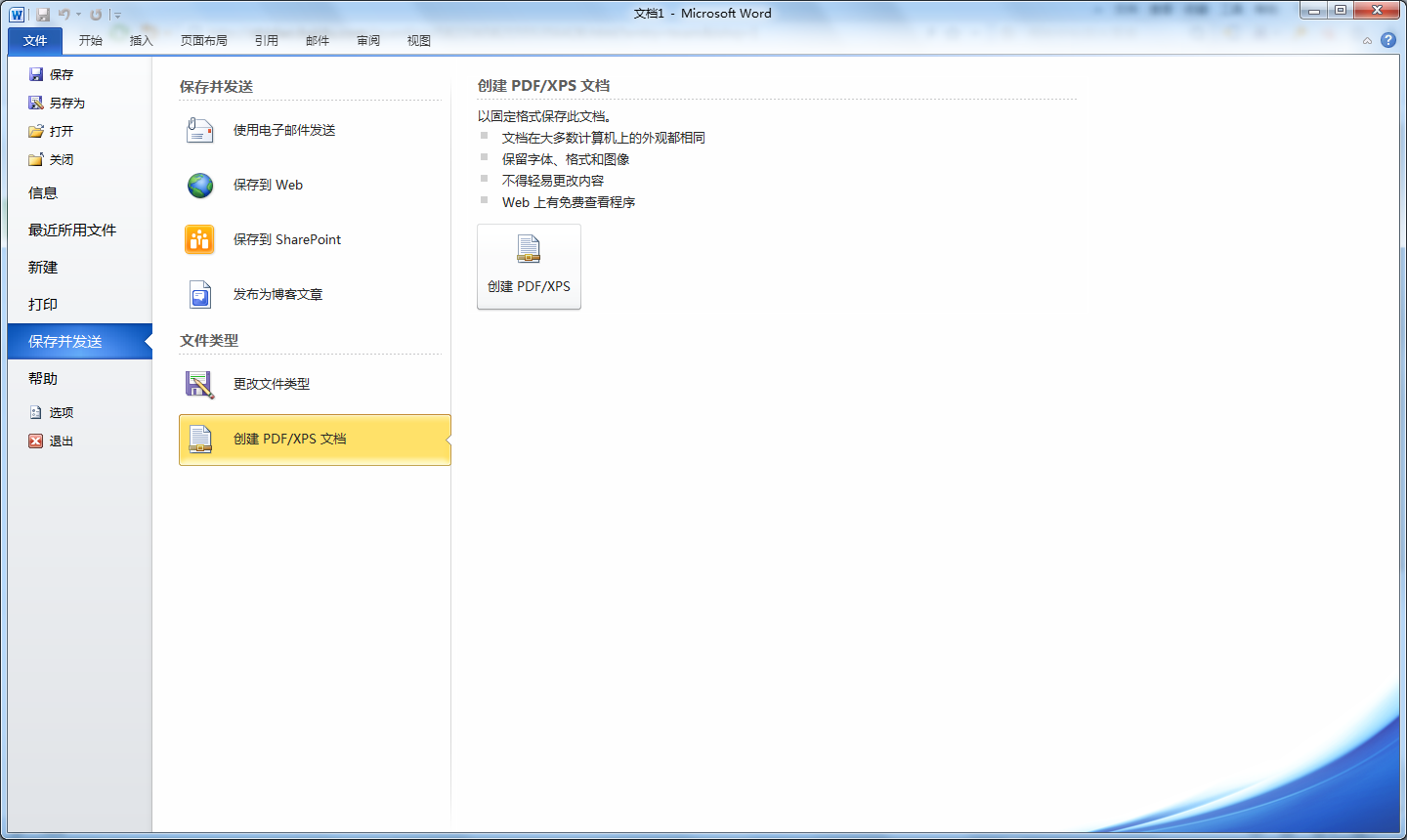Select 信息 in backstage menu

point(80,192)
